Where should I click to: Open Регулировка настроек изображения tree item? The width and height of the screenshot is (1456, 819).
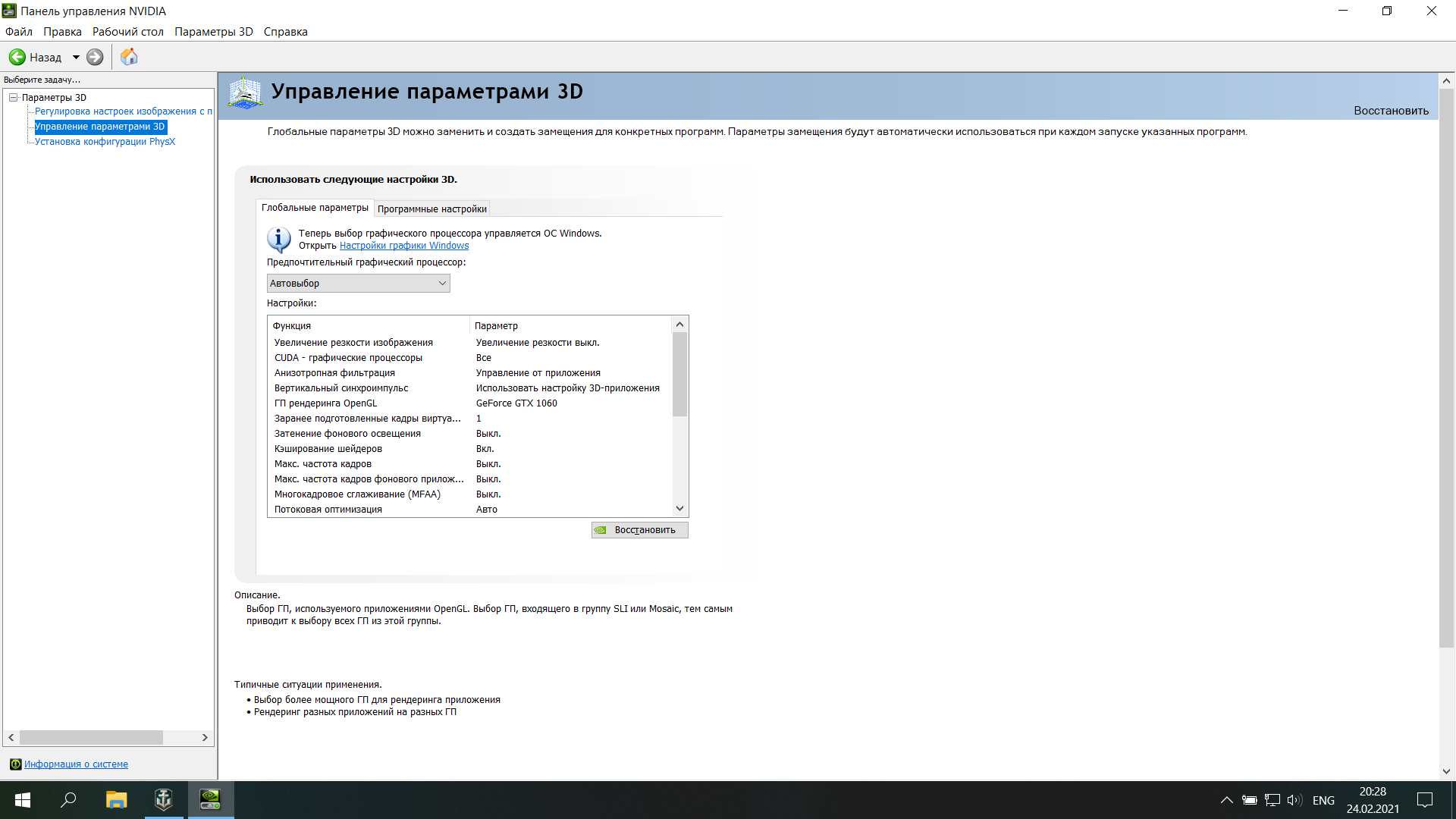click(x=124, y=111)
